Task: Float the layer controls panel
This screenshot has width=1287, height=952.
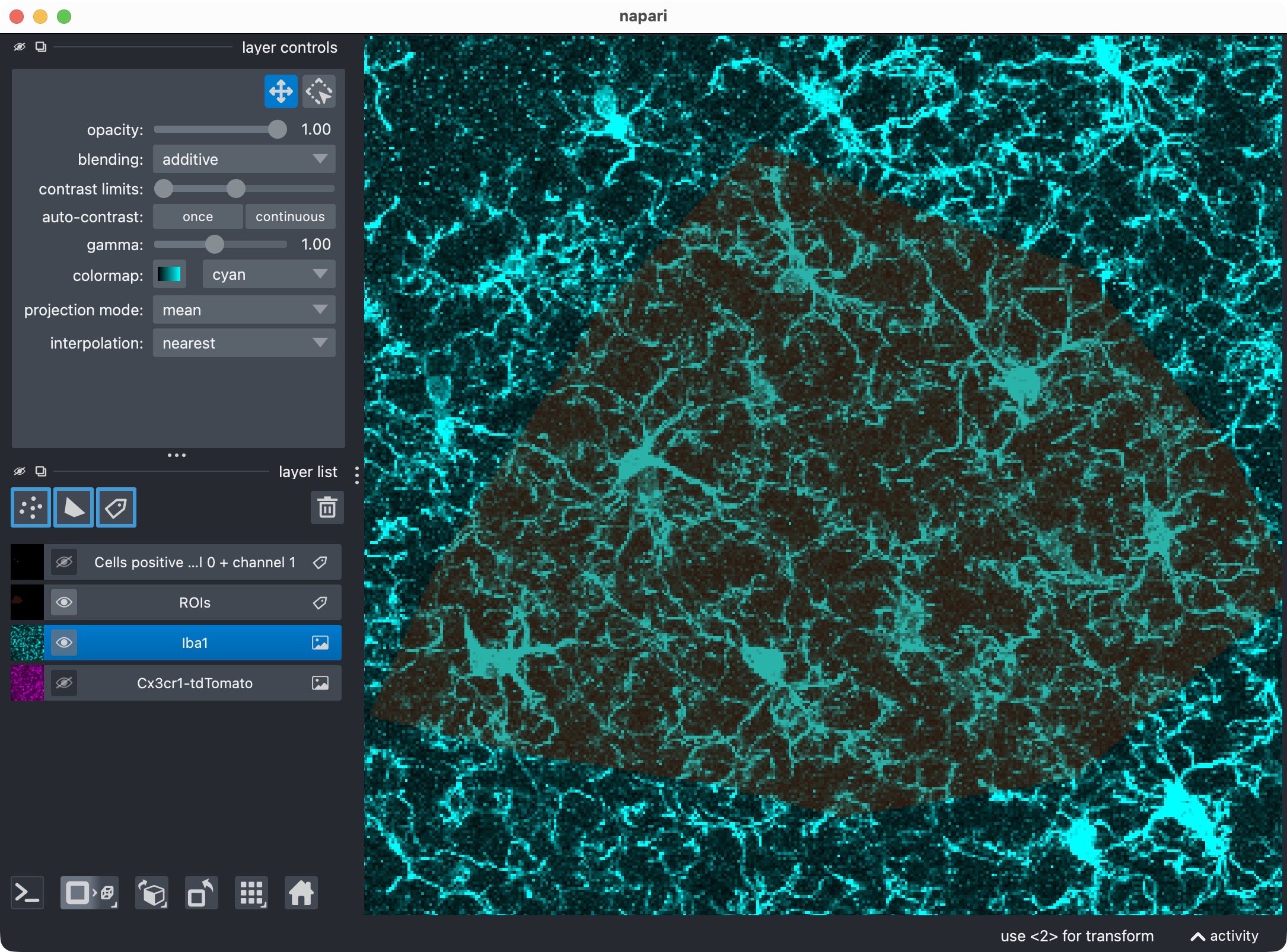Action: click(x=41, y=47)
